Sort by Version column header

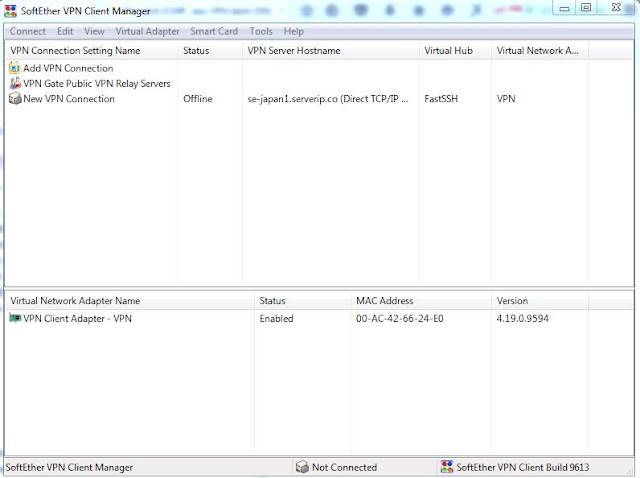pyautogui.click(x=540, y=301)
